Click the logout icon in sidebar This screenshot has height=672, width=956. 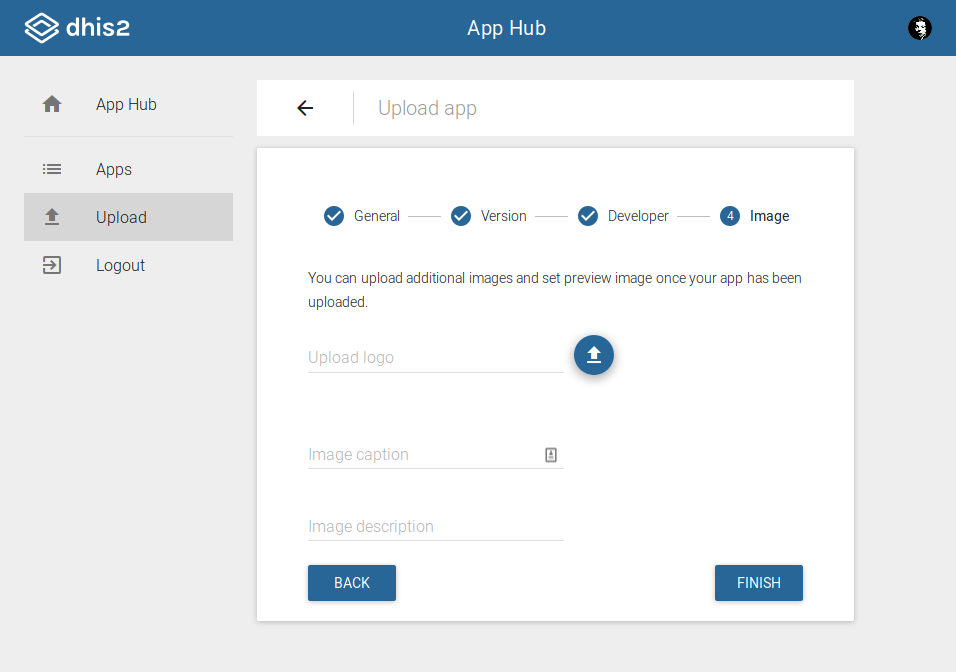coord(52,265)
